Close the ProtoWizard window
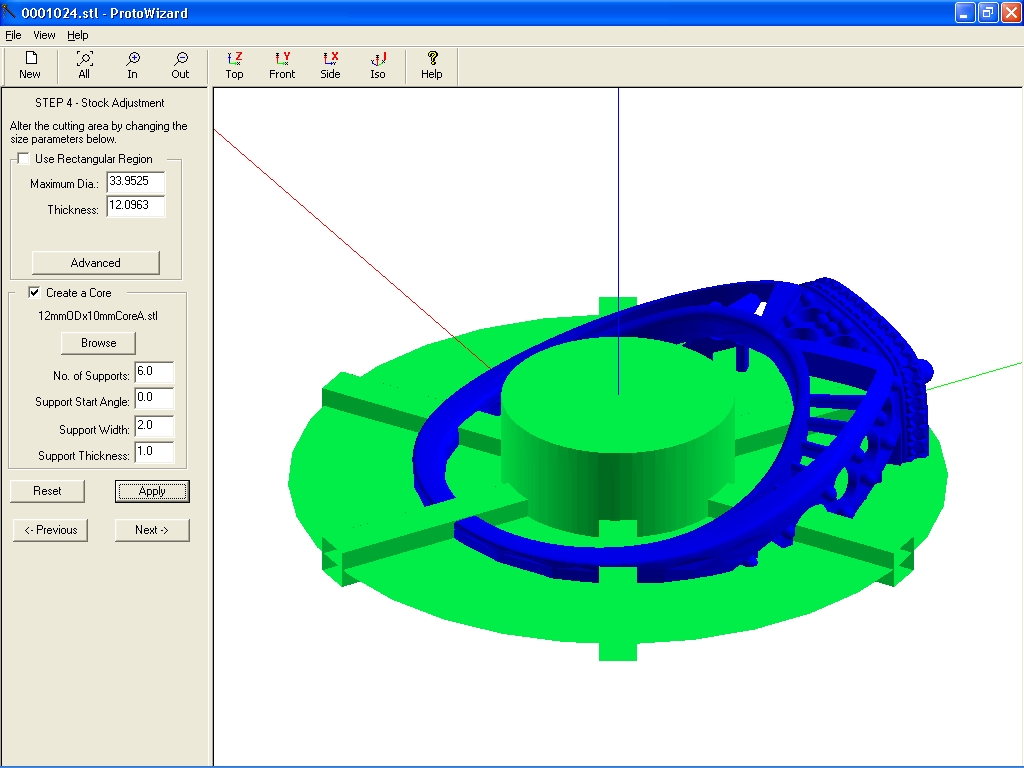Screen dimensions: 1024x768 click(1011, 12)
